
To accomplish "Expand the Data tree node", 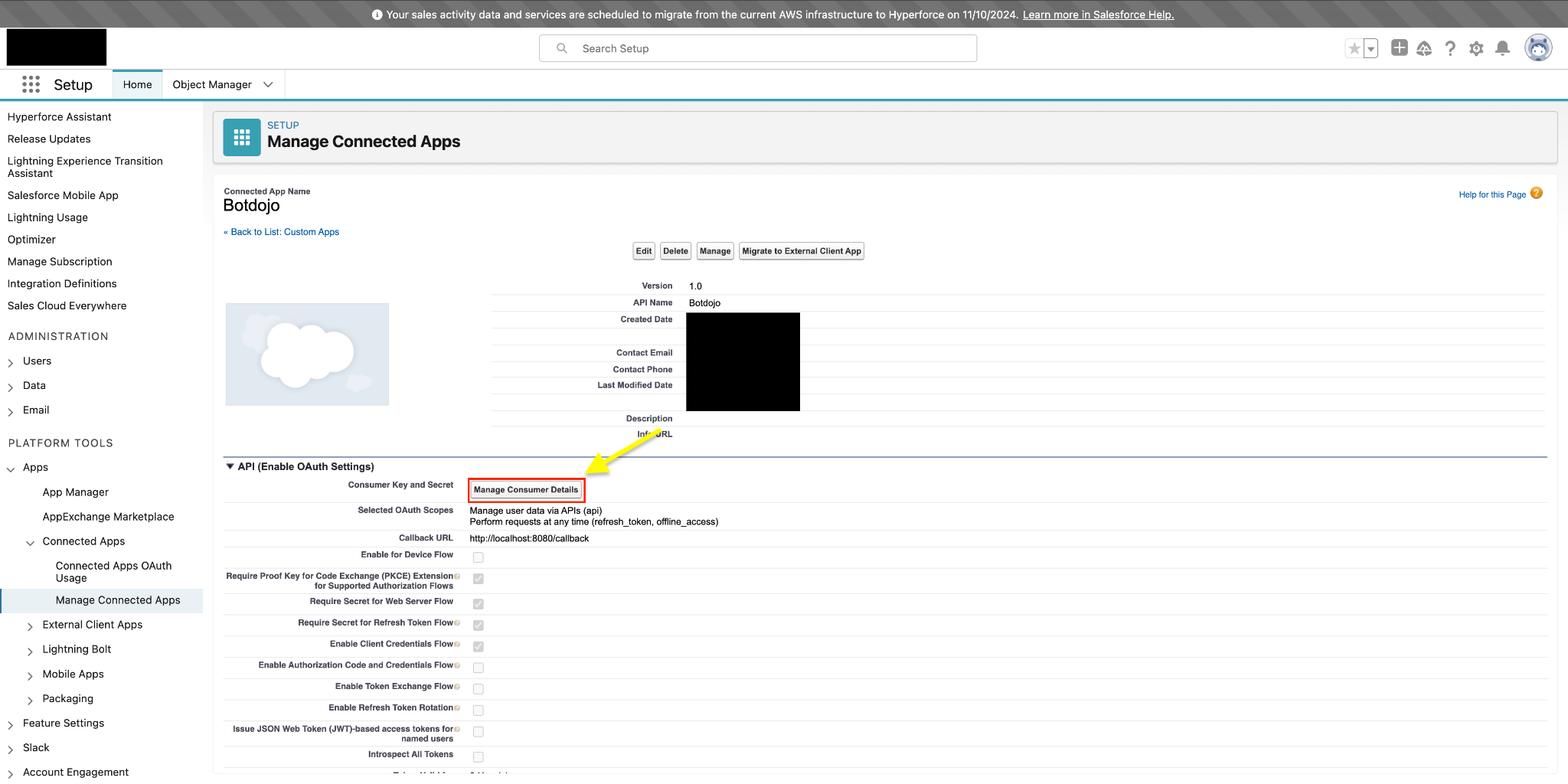I will tap(11, 387).
